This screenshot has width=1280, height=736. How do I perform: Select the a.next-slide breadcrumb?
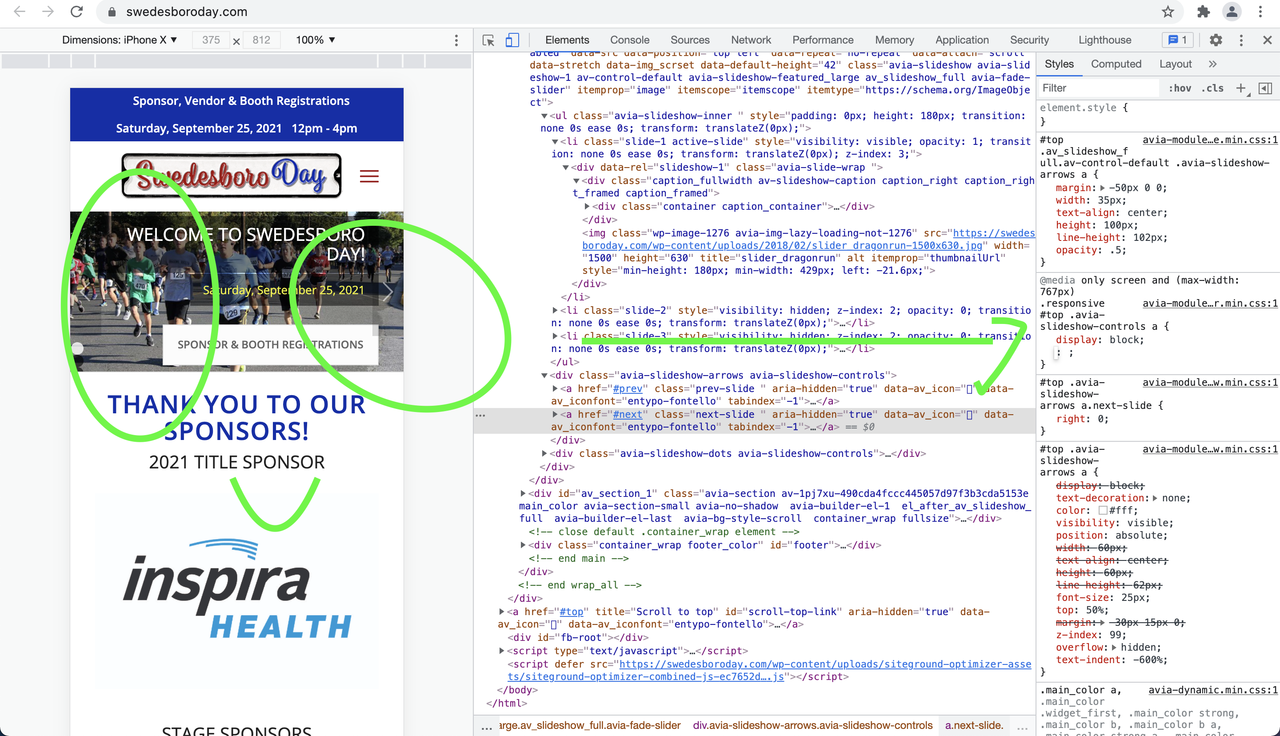pos(974,726)
